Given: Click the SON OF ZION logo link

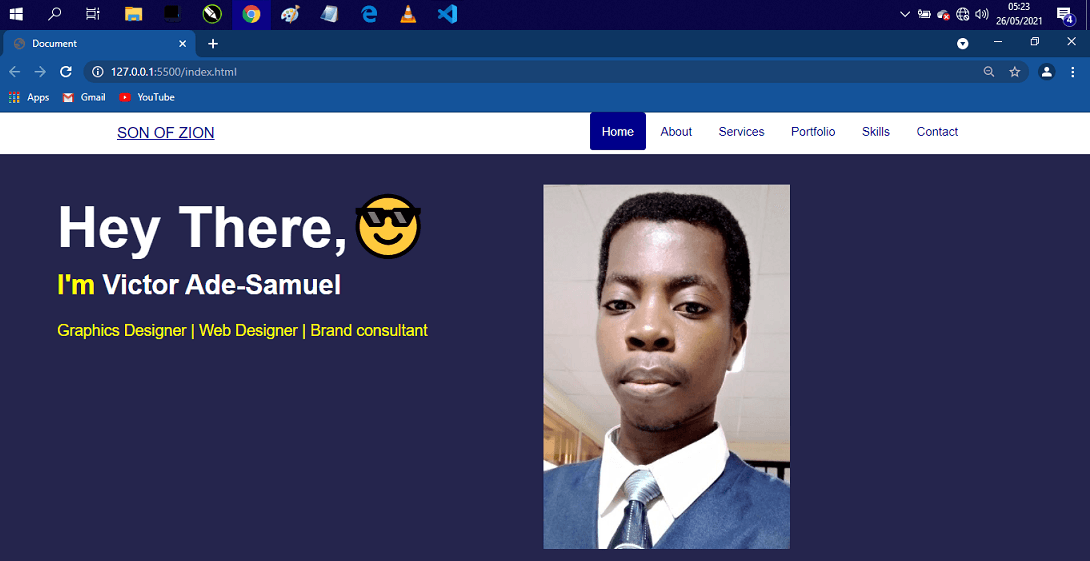Looking at the screenshot, I should click(x=165, y=133).
